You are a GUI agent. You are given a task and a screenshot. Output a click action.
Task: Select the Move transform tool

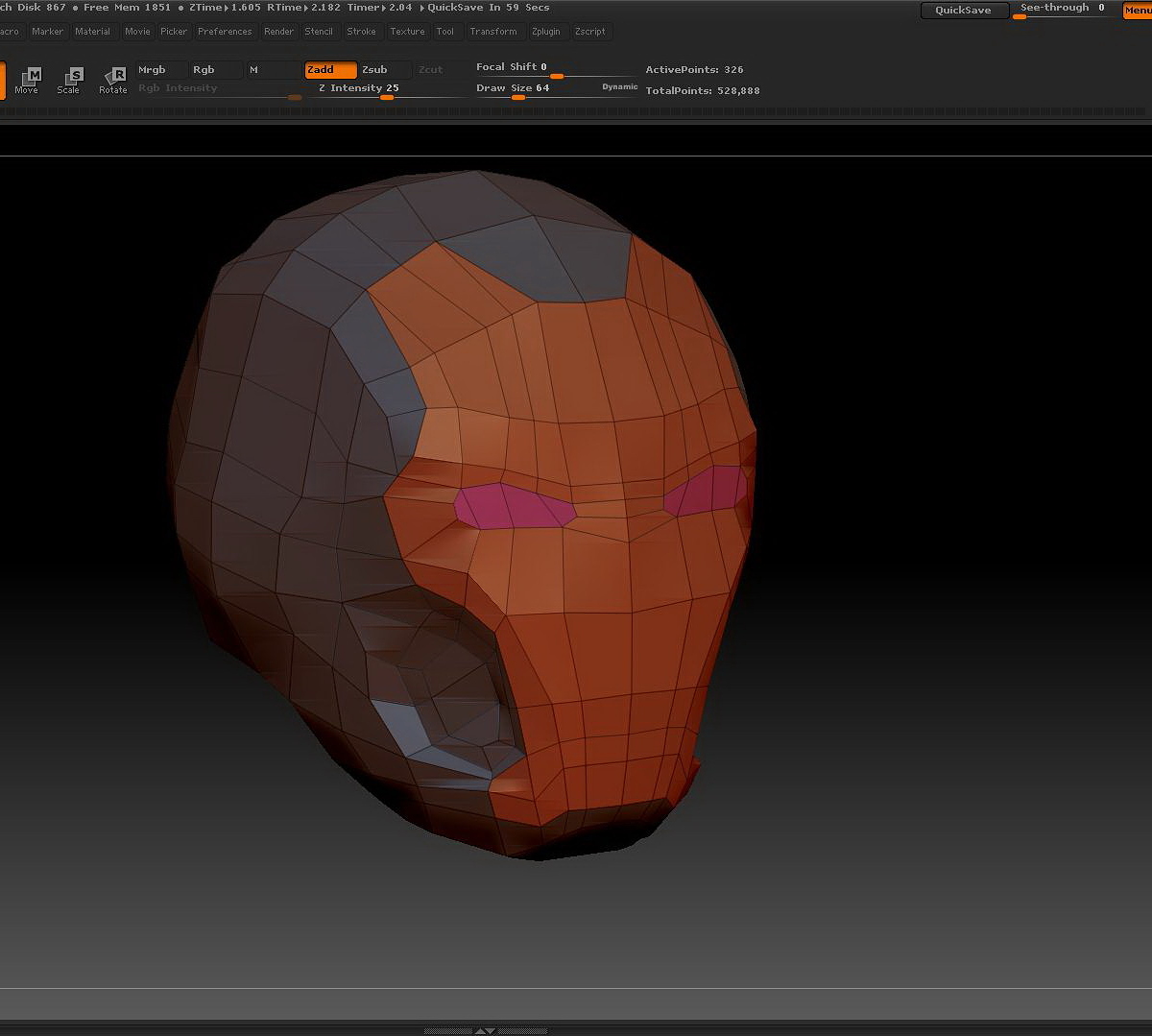27,80
